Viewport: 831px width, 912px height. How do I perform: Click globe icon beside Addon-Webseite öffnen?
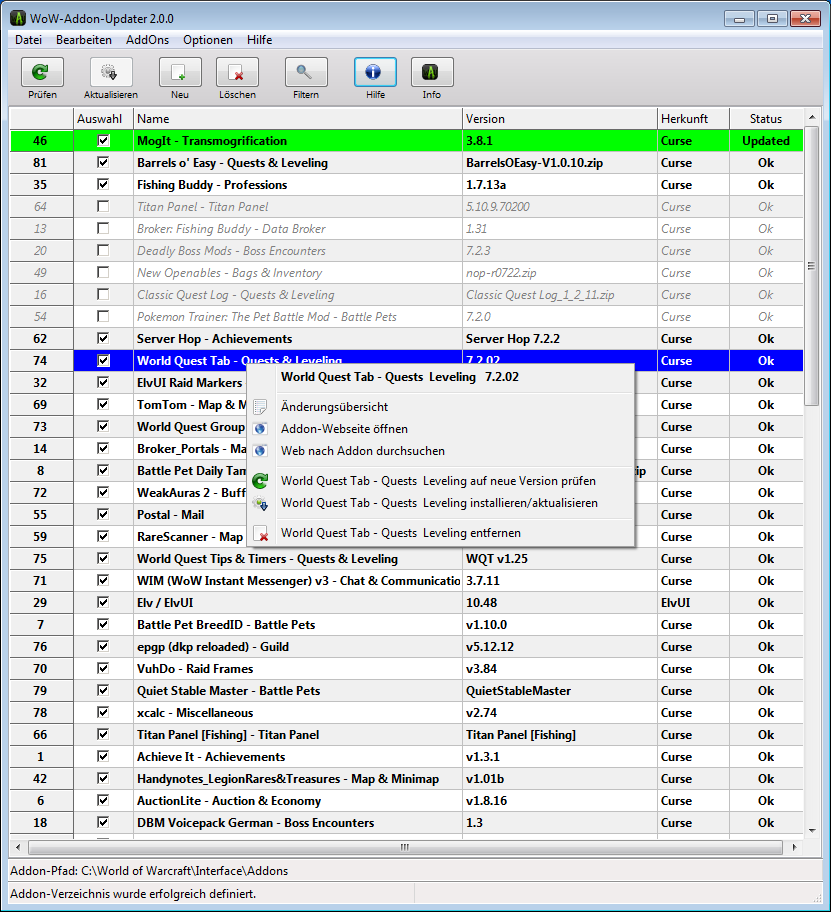[261, 429]
